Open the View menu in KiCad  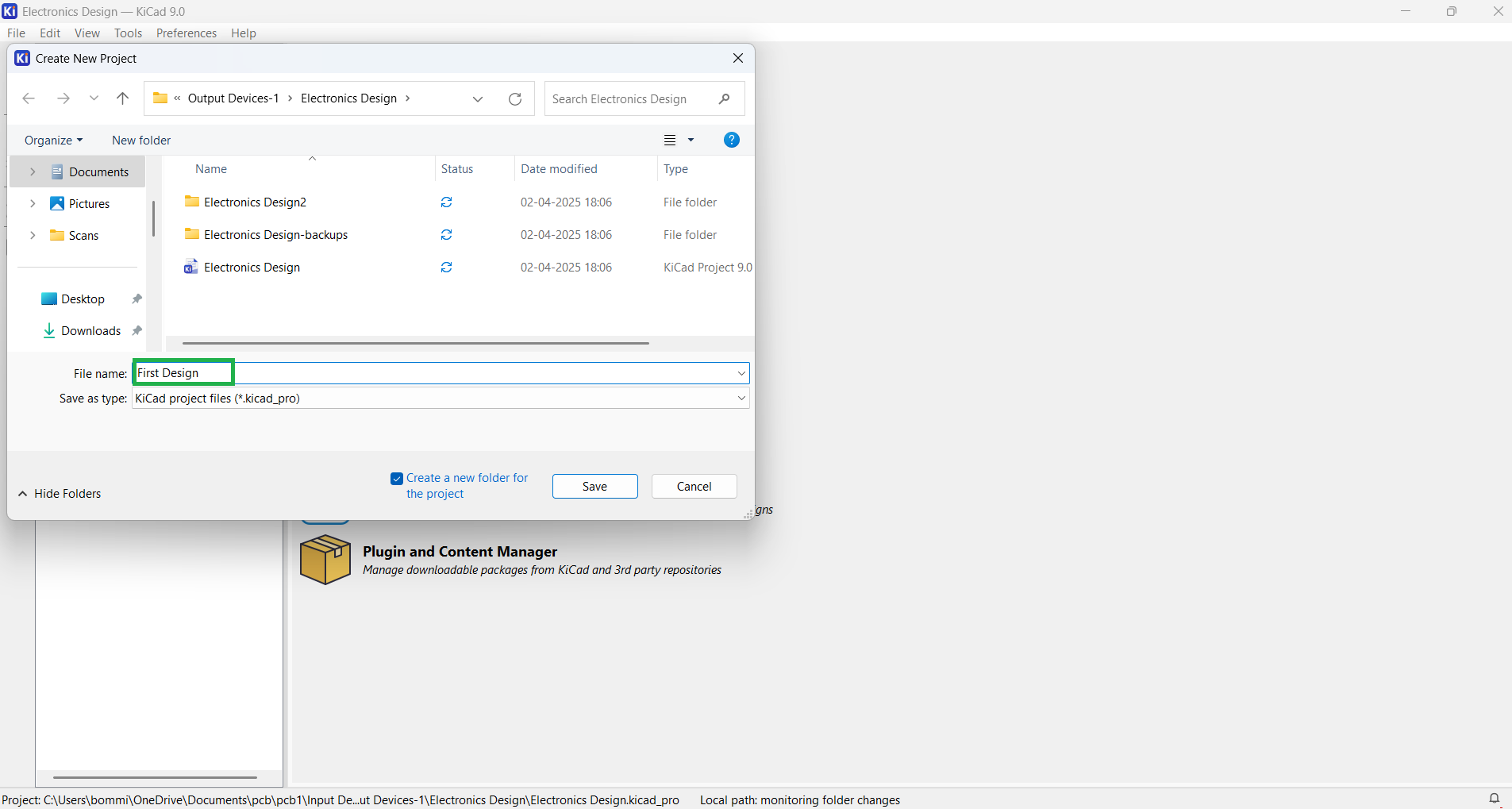click(87, 33)
